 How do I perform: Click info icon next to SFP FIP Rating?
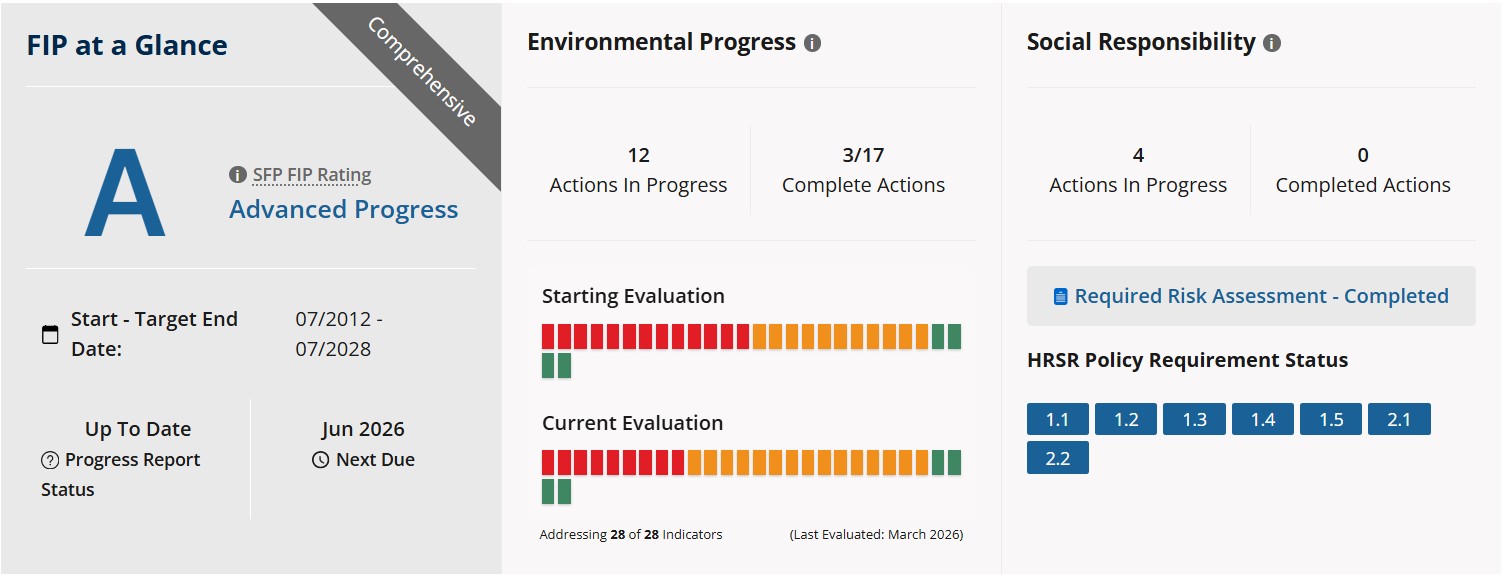[x=237, y=175]
